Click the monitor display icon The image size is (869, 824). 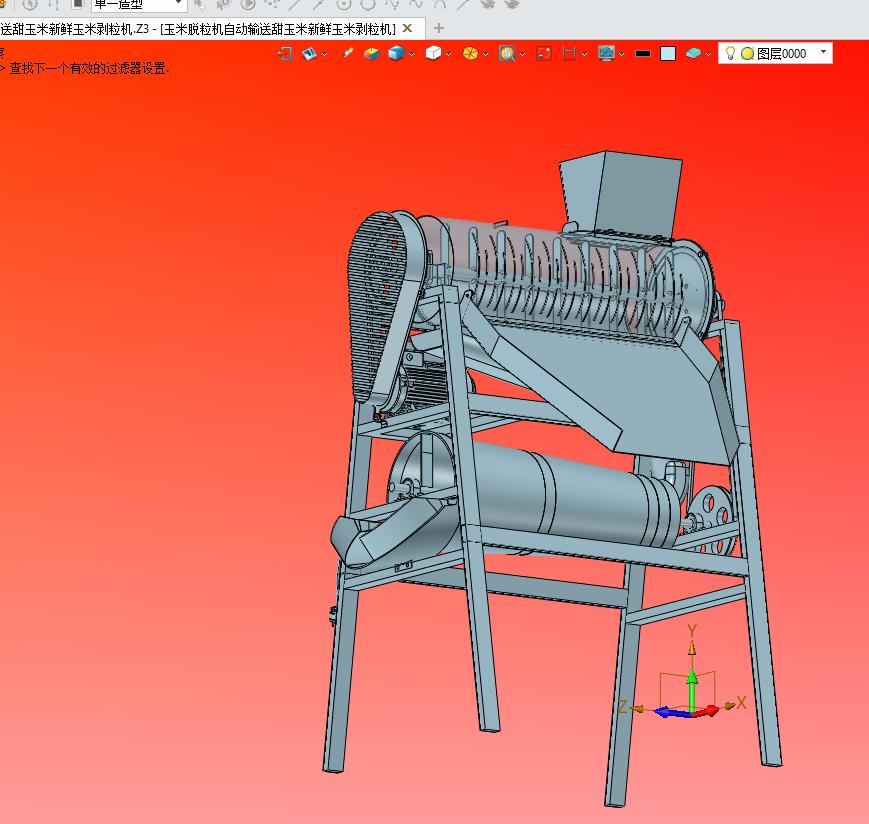pyautogui.click(x=606, y=53)
